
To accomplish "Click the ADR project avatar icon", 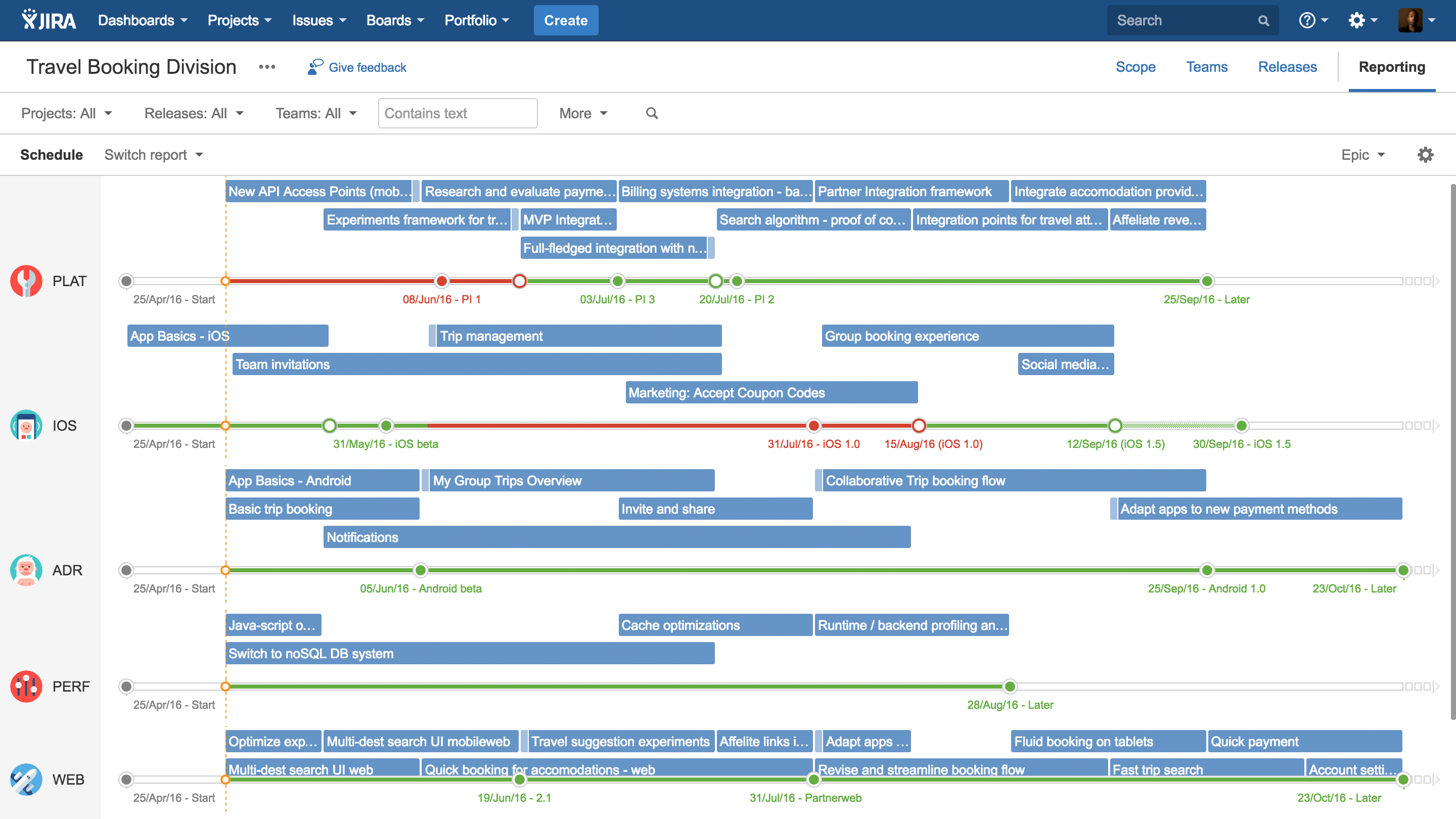I will 26,570.
